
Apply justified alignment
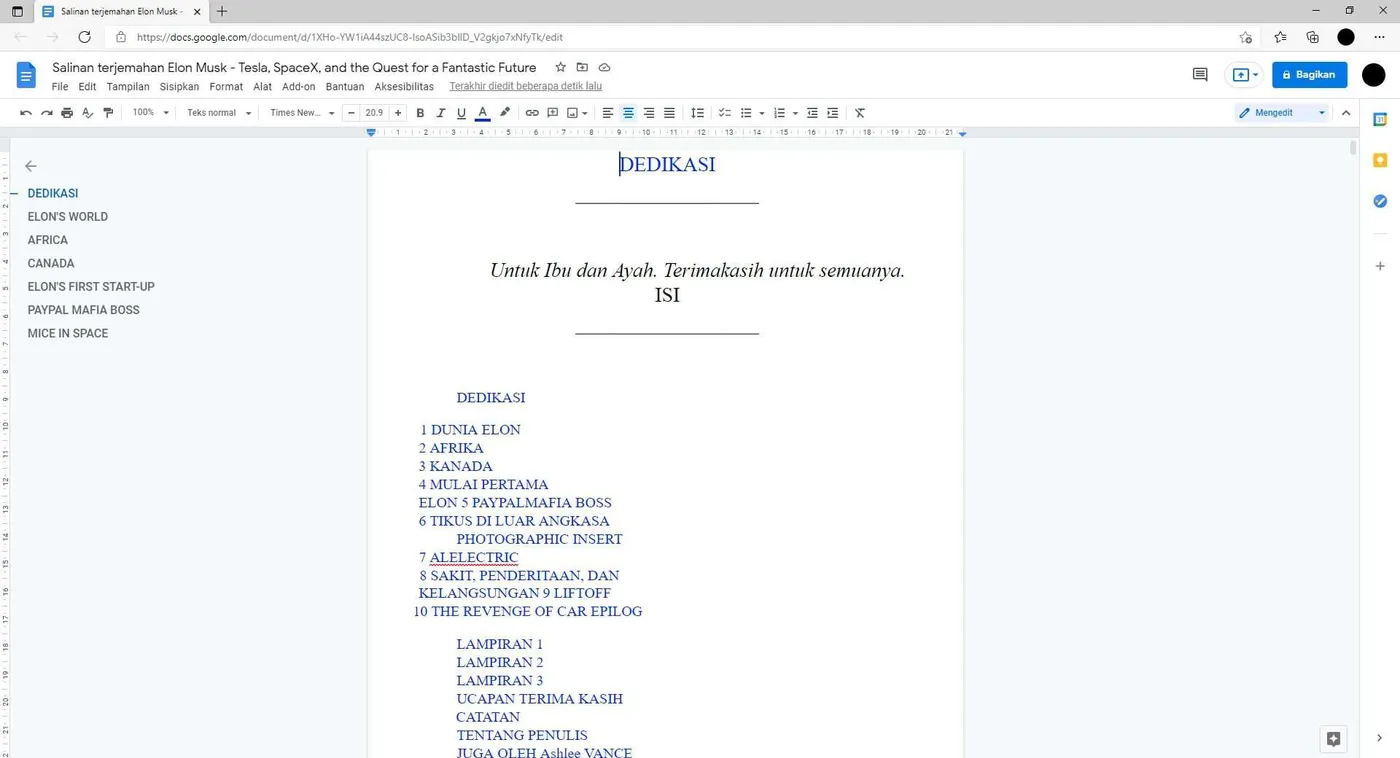tap(669, 113)
